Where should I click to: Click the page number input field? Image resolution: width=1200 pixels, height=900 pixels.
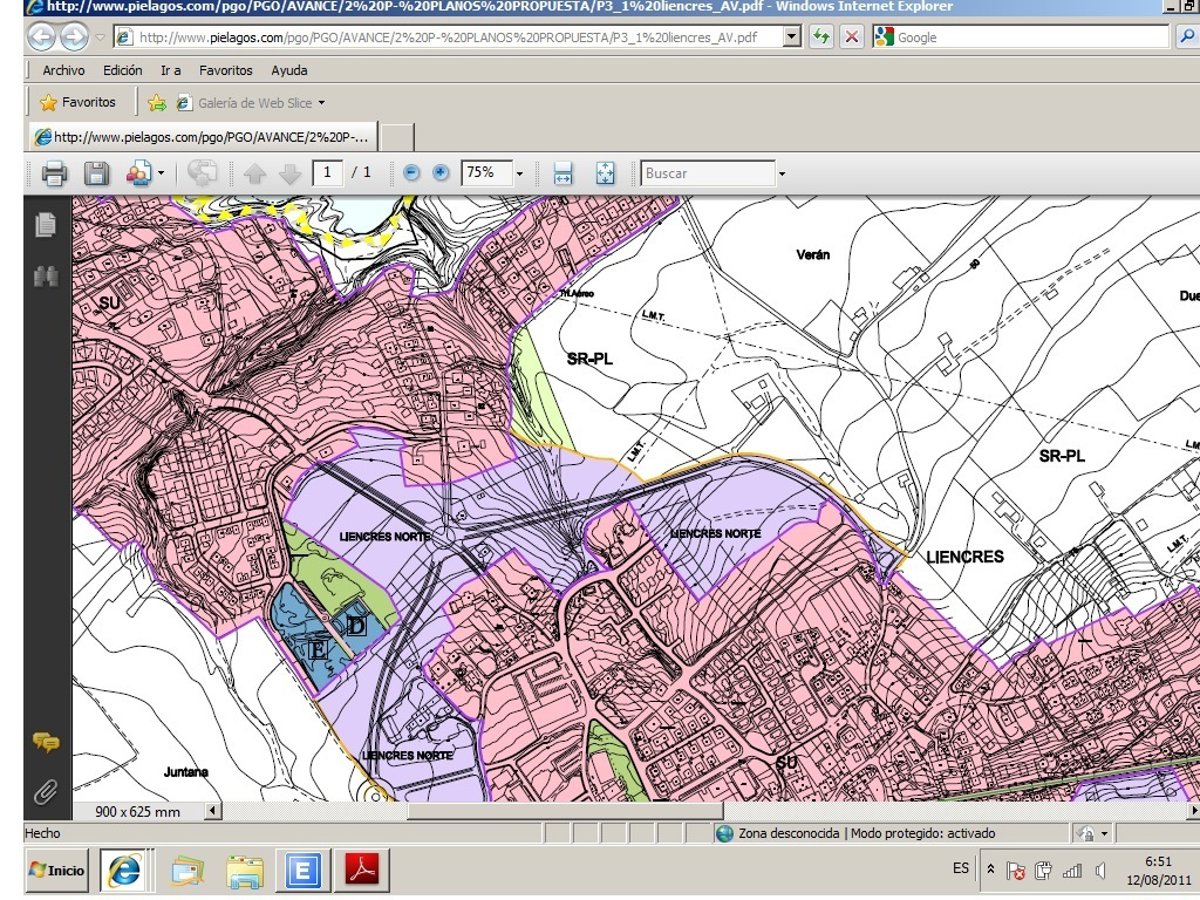click(327, 173)
